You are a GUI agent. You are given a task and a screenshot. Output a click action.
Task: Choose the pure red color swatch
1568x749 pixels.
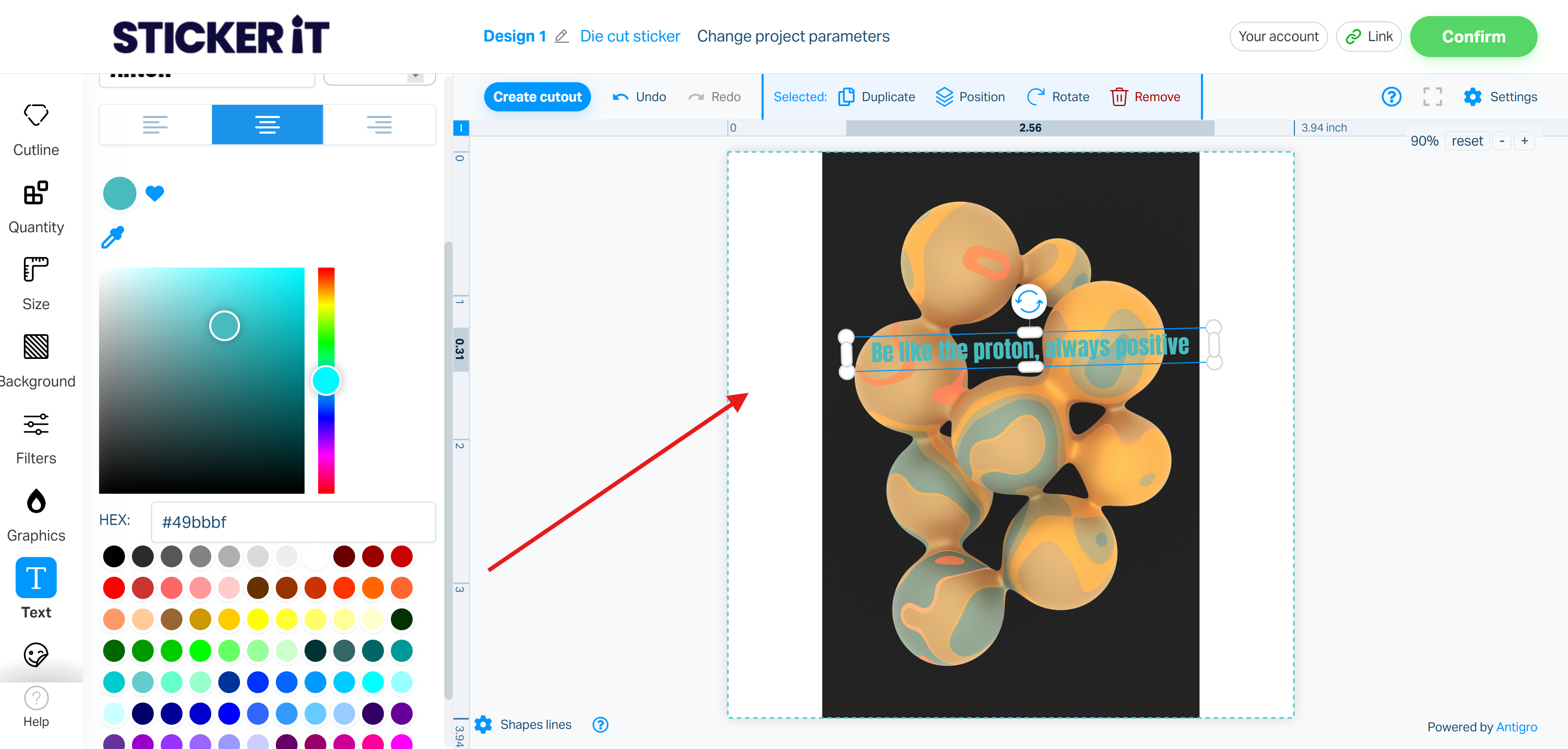114,587
